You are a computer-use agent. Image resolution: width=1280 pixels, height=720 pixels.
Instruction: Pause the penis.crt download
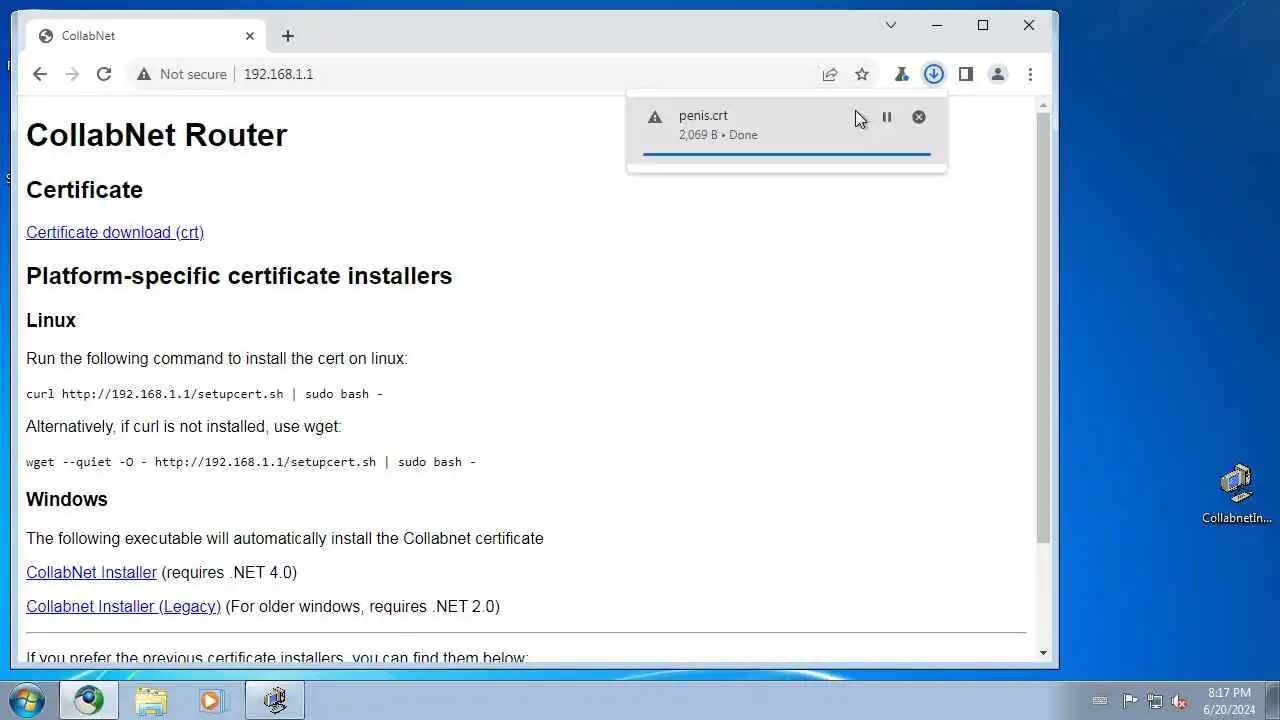point(886,117)
